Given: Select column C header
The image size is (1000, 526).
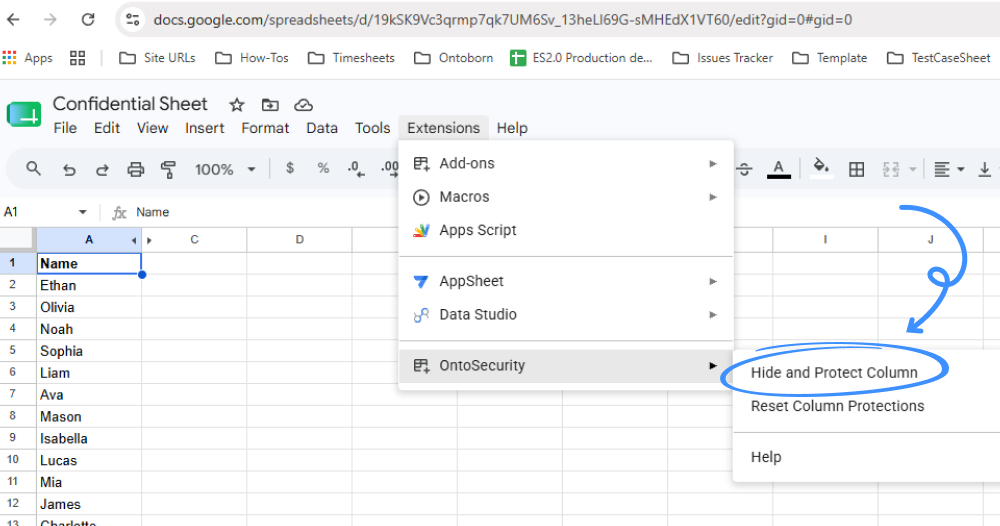Looking at the screenshot, I should tap(195, 240).
